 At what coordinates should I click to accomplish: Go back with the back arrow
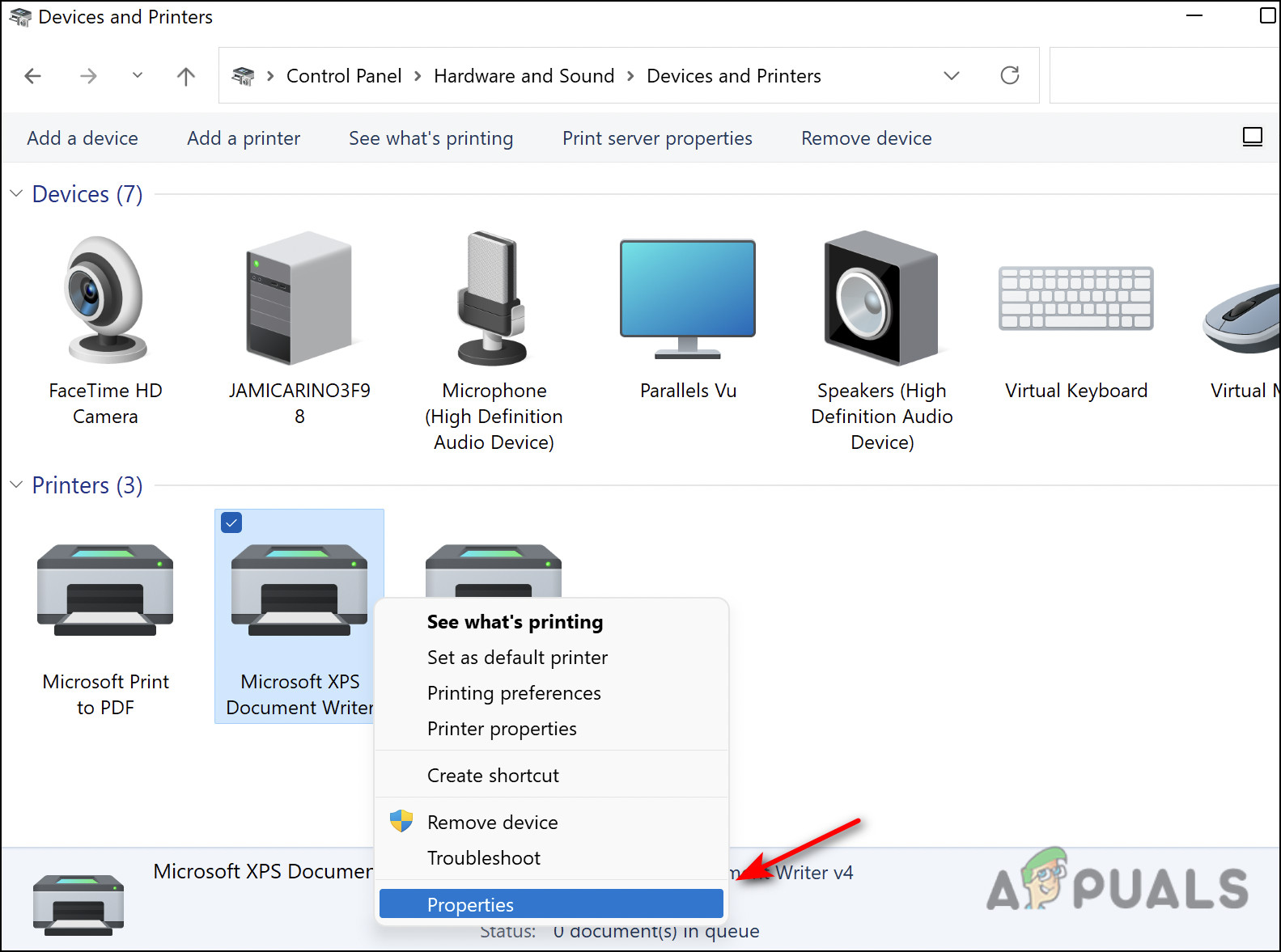[x=33, y=76]
